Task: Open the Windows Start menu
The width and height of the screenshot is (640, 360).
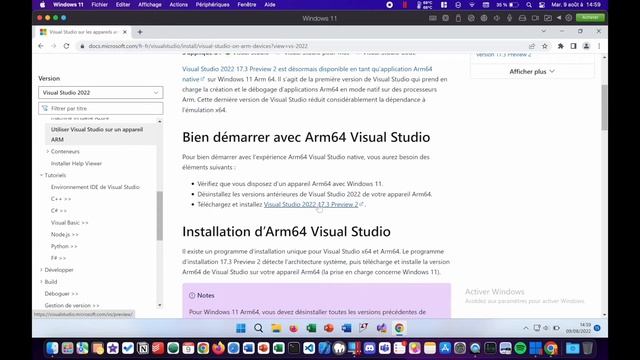Action: tap(241, 328)
